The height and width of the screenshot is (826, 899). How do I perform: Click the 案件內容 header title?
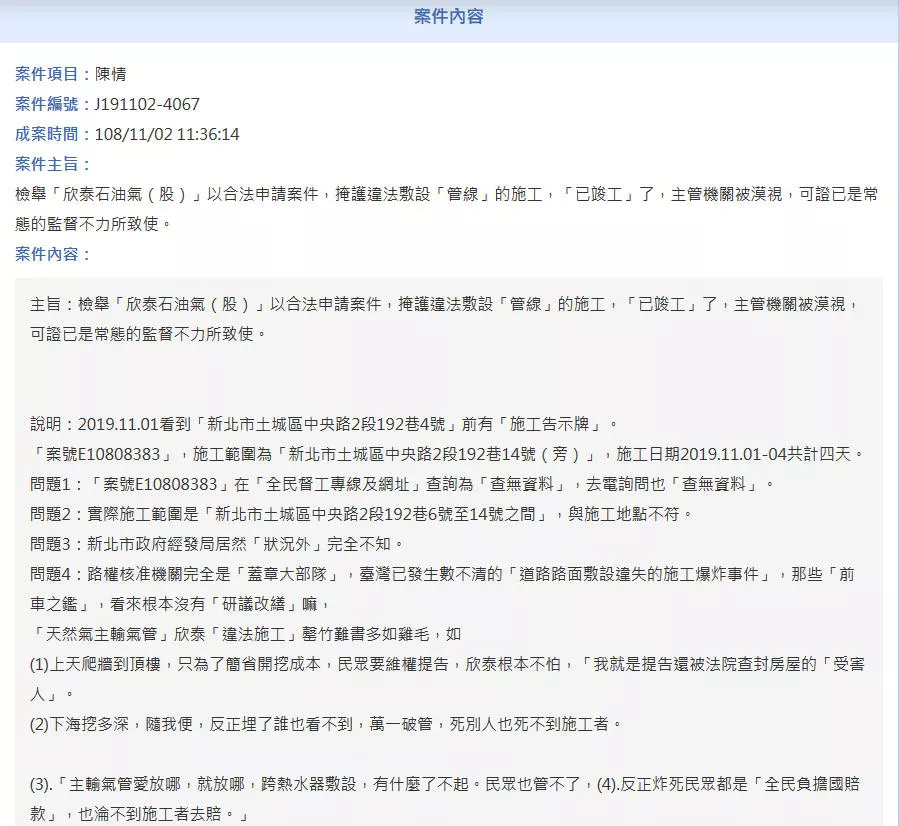click(448, 17)
